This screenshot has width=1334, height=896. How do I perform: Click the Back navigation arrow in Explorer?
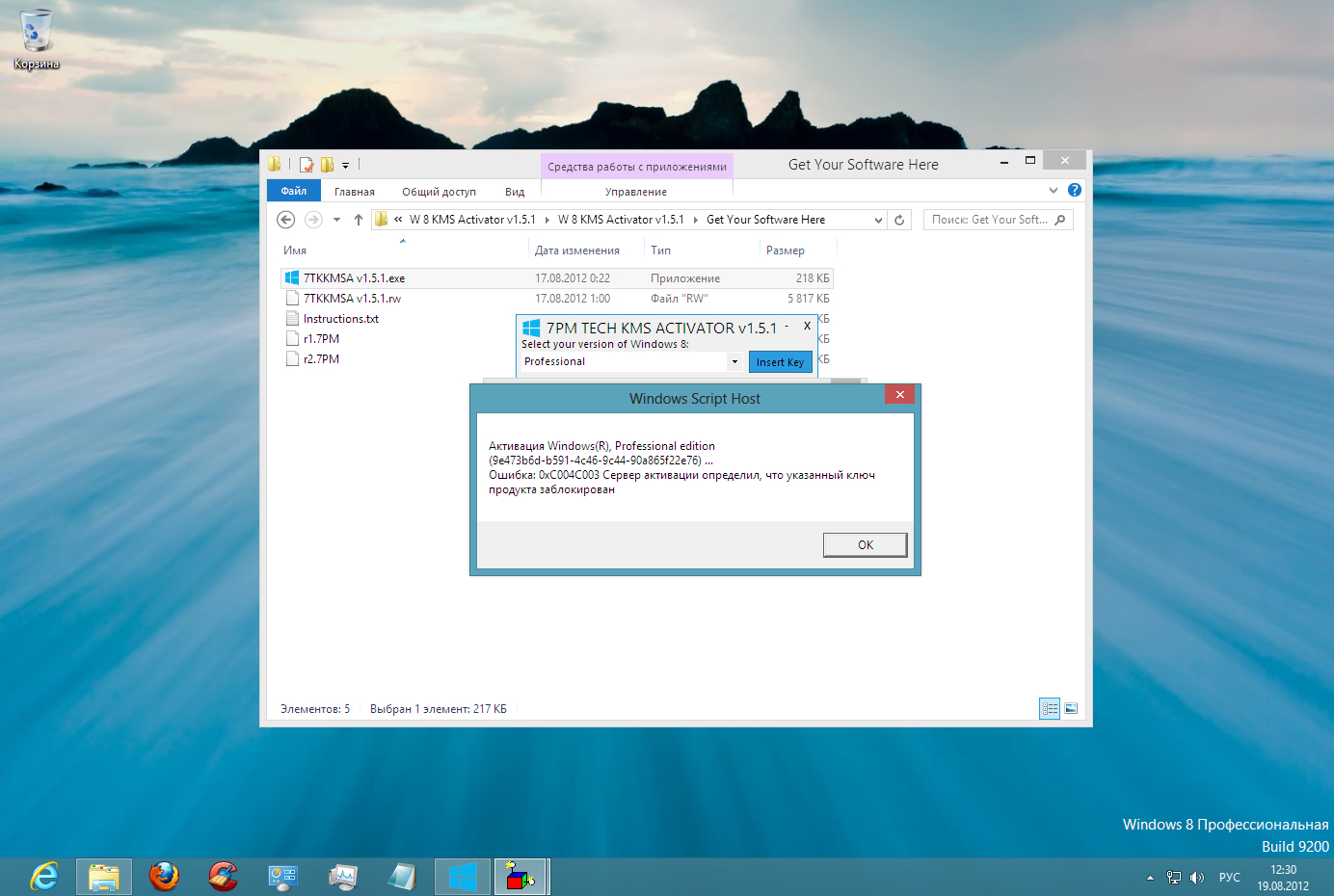click(285, 220)
